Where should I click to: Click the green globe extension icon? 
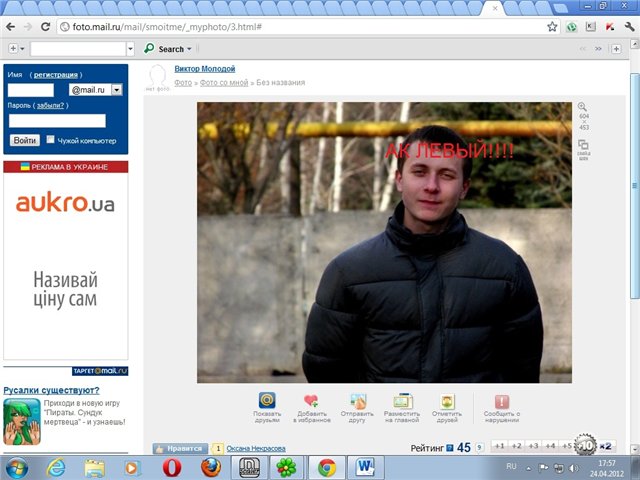point(571,27)
